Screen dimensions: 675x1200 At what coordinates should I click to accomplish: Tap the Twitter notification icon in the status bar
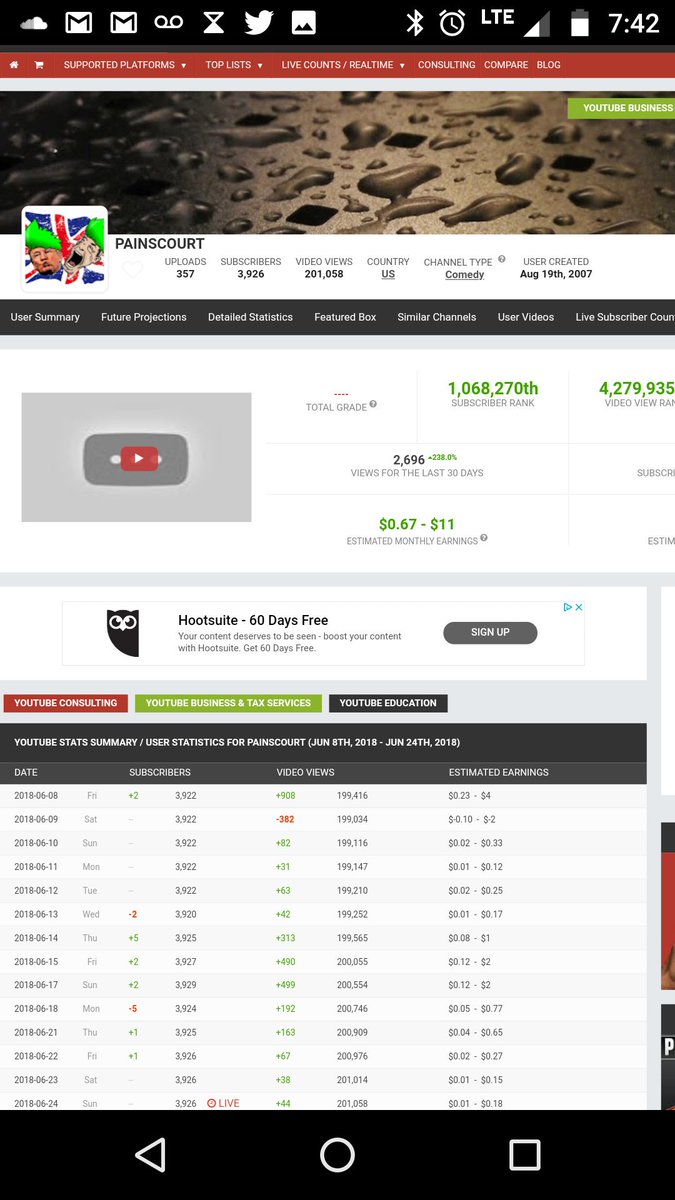pyautogui.click(x=258, y=22)
